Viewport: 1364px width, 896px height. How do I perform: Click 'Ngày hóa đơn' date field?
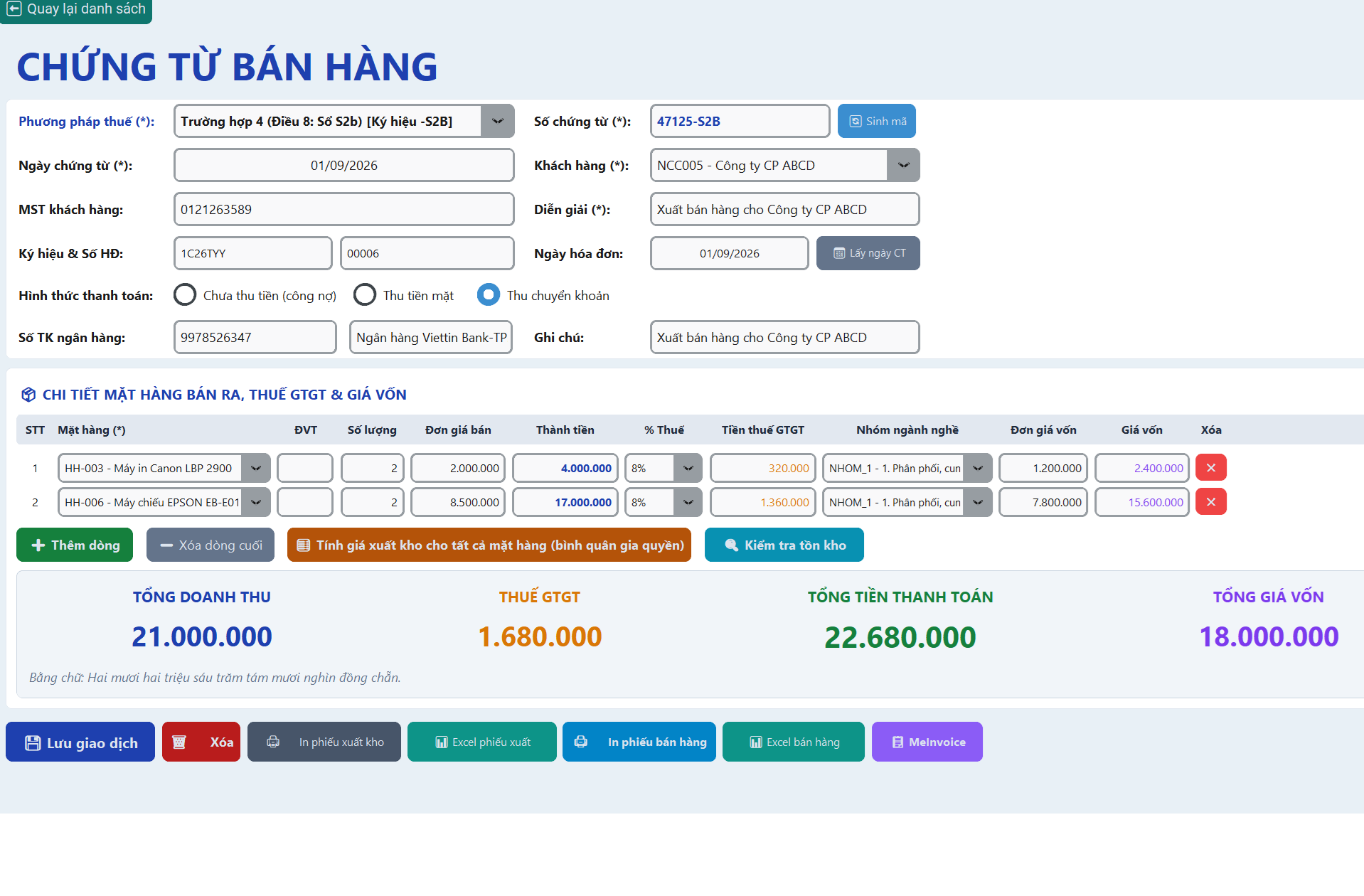tap(730, 253)
